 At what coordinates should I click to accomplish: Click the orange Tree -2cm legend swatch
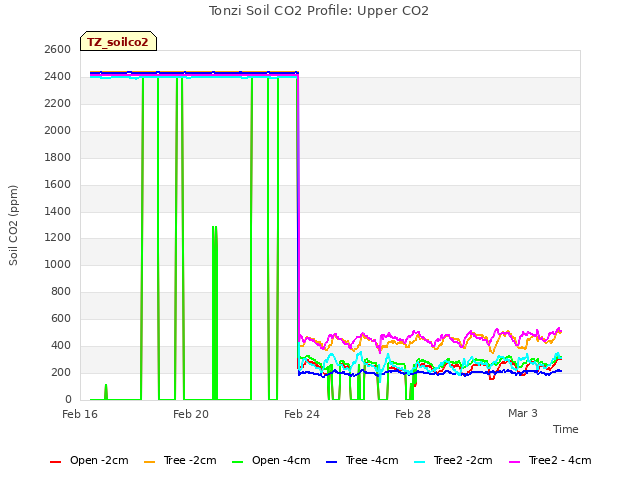tap(149, 462)
